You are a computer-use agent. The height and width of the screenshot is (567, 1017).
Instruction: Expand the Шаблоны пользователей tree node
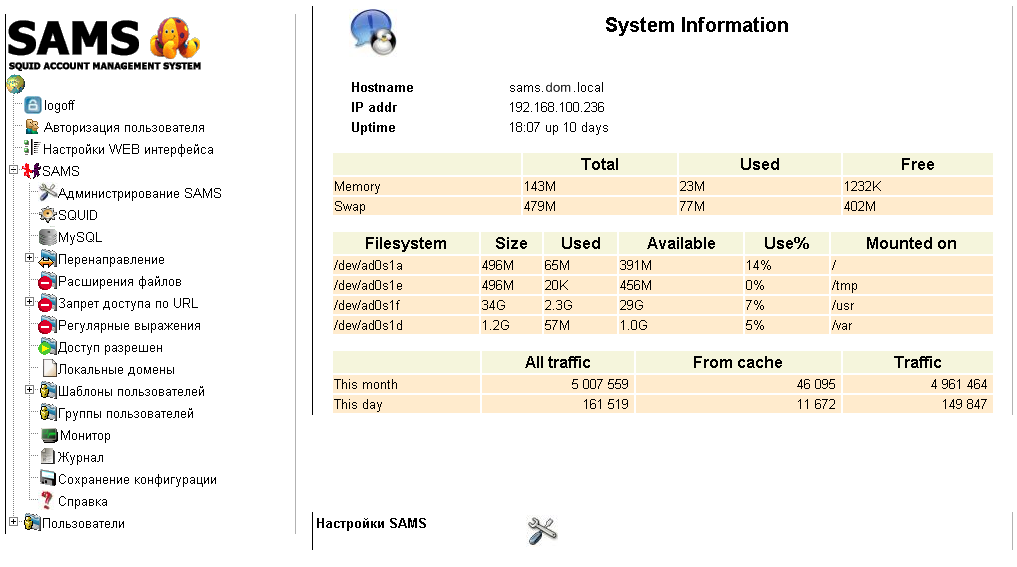pos(29,390)
